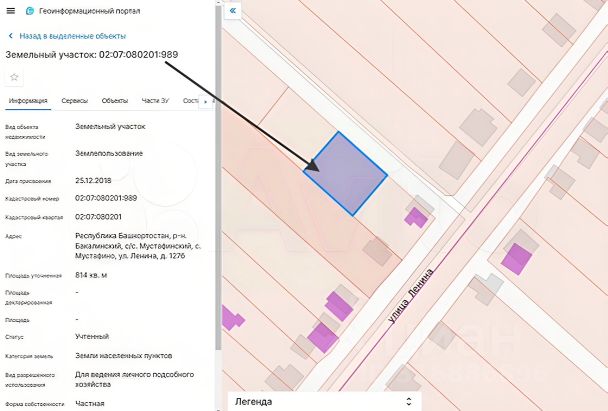Click the улица Ленина street label
Viewport: 608px width, 411px height.
411,296
